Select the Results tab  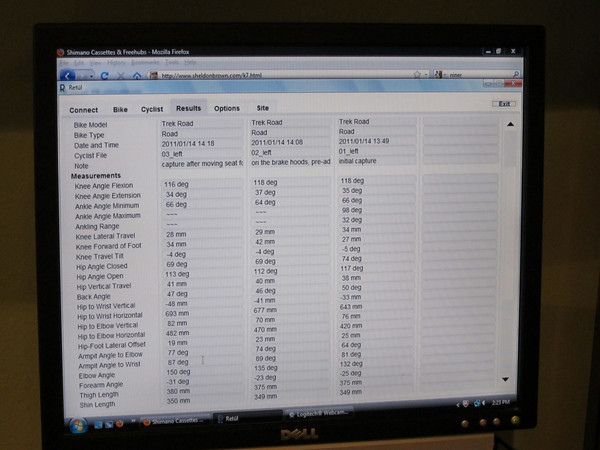188,108
